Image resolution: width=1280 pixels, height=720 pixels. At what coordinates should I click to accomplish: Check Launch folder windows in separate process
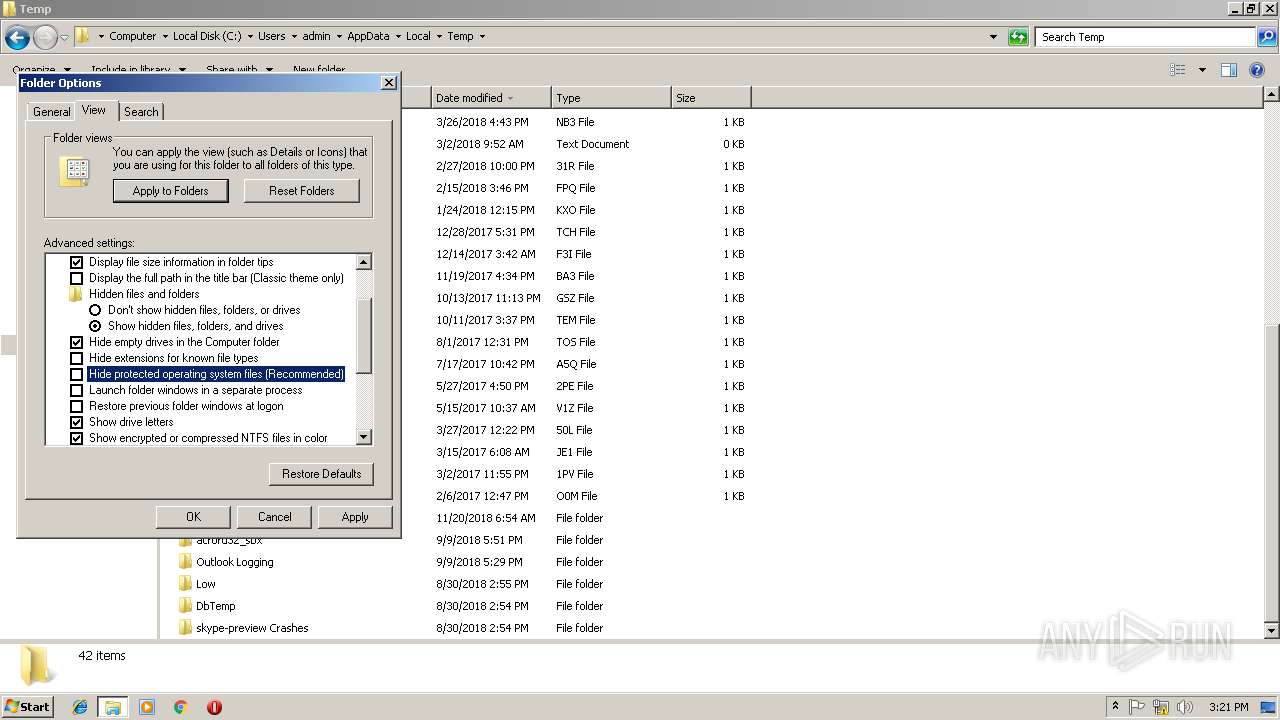tap(77, 390)
